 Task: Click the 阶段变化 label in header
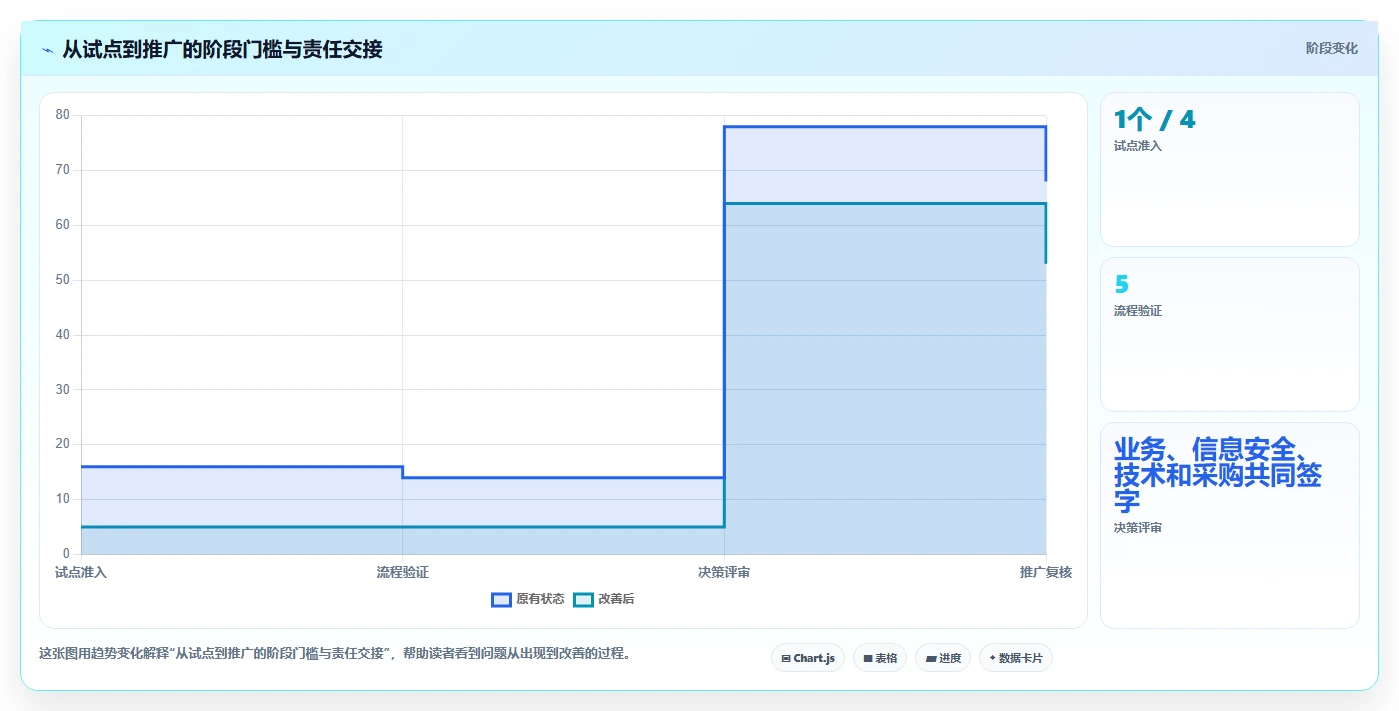click(1332, 48)
